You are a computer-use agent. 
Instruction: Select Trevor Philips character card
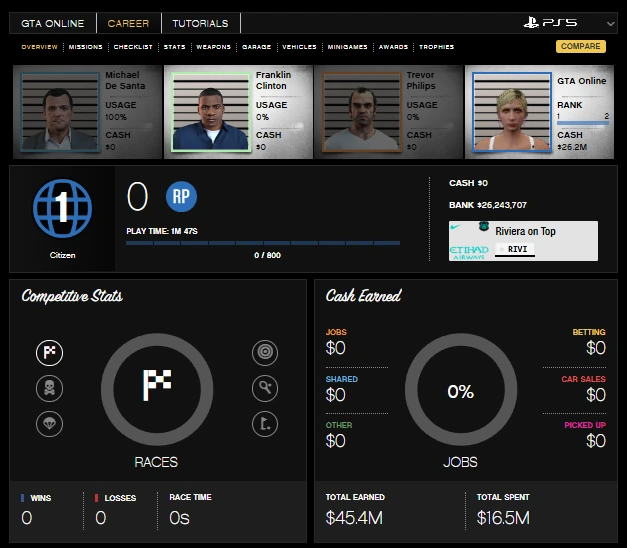tap(389, 112)
